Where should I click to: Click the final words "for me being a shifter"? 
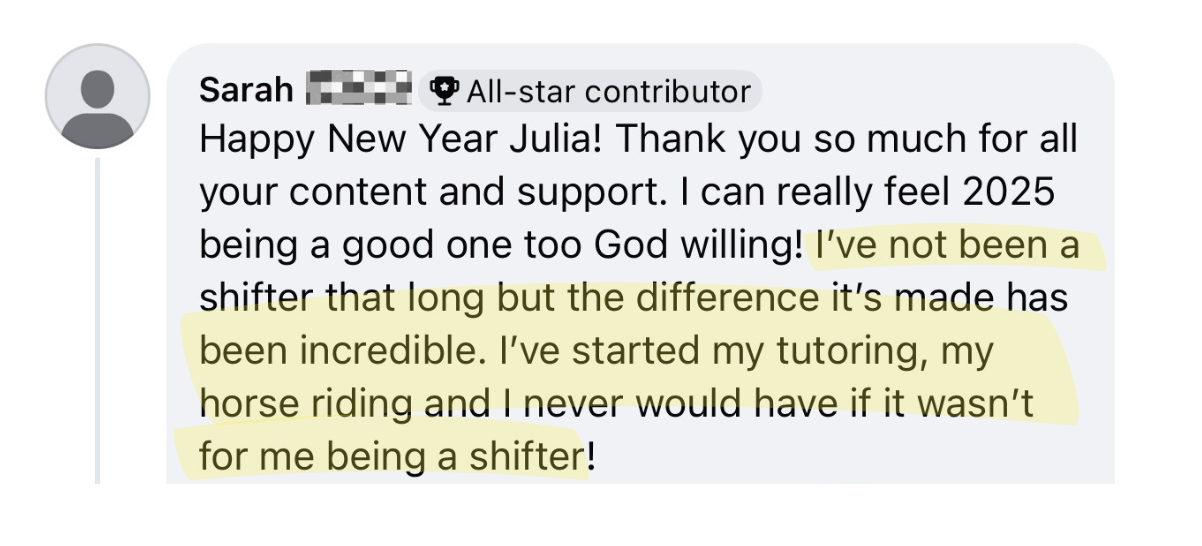coord(391,457)
